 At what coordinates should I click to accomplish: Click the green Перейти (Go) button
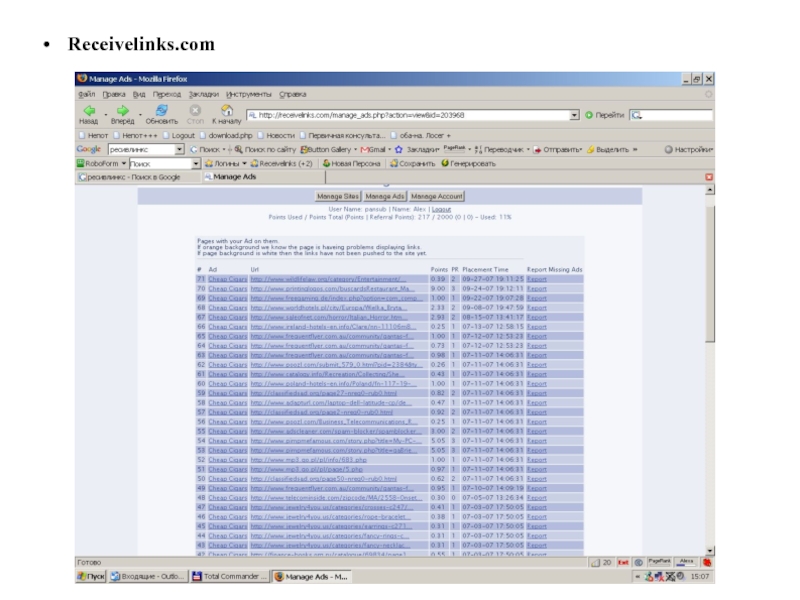[605, 115]
